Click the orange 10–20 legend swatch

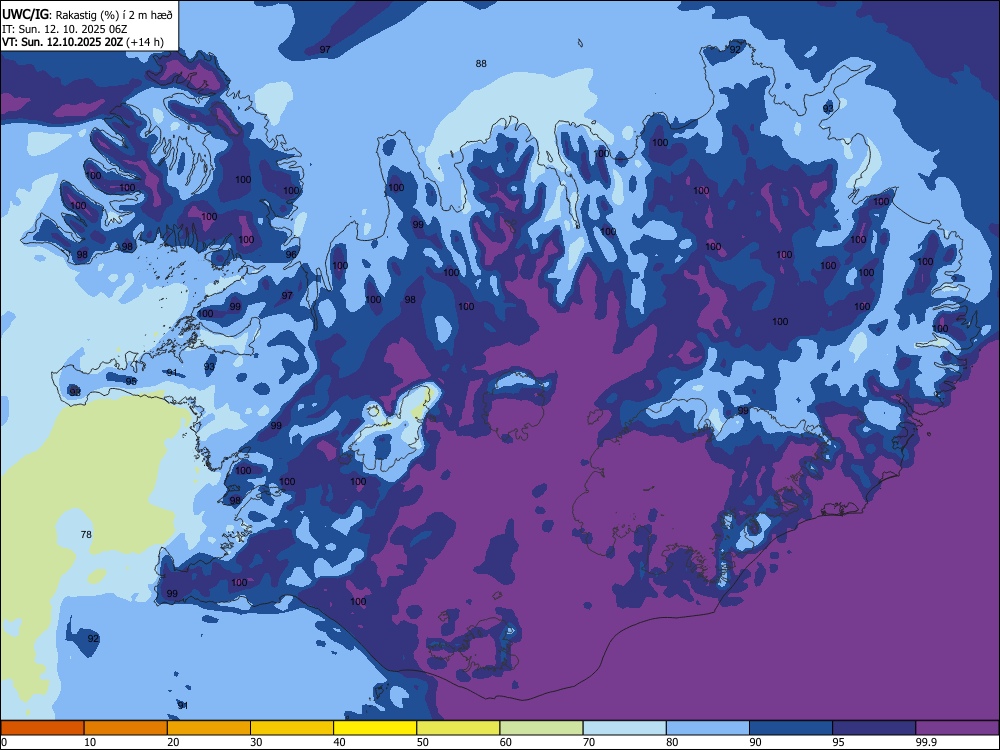tap(126, 728)
